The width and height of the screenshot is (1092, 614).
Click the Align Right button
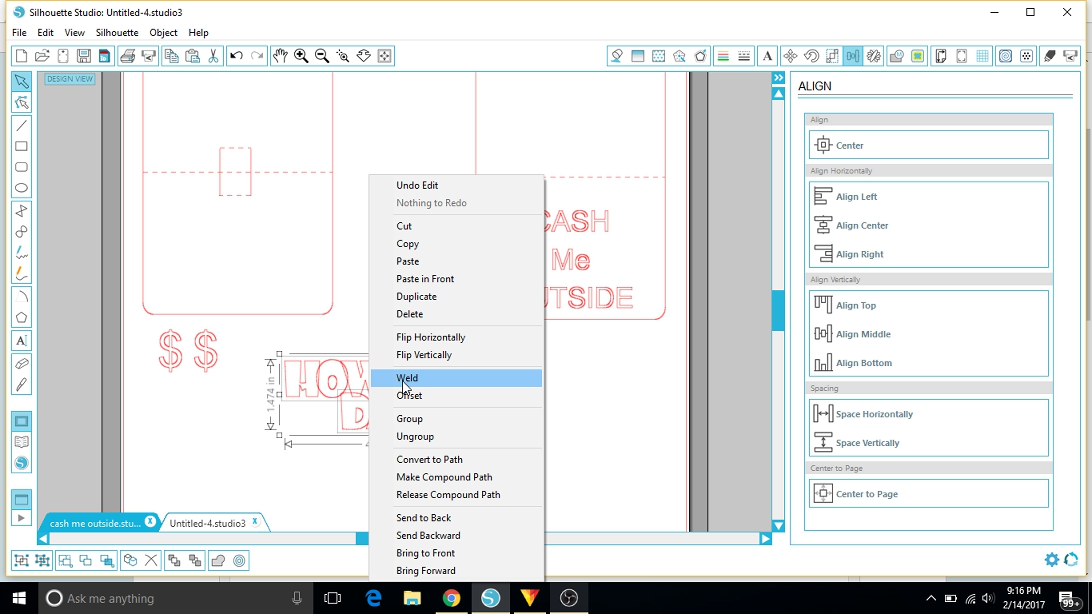(x=928, y=254)
